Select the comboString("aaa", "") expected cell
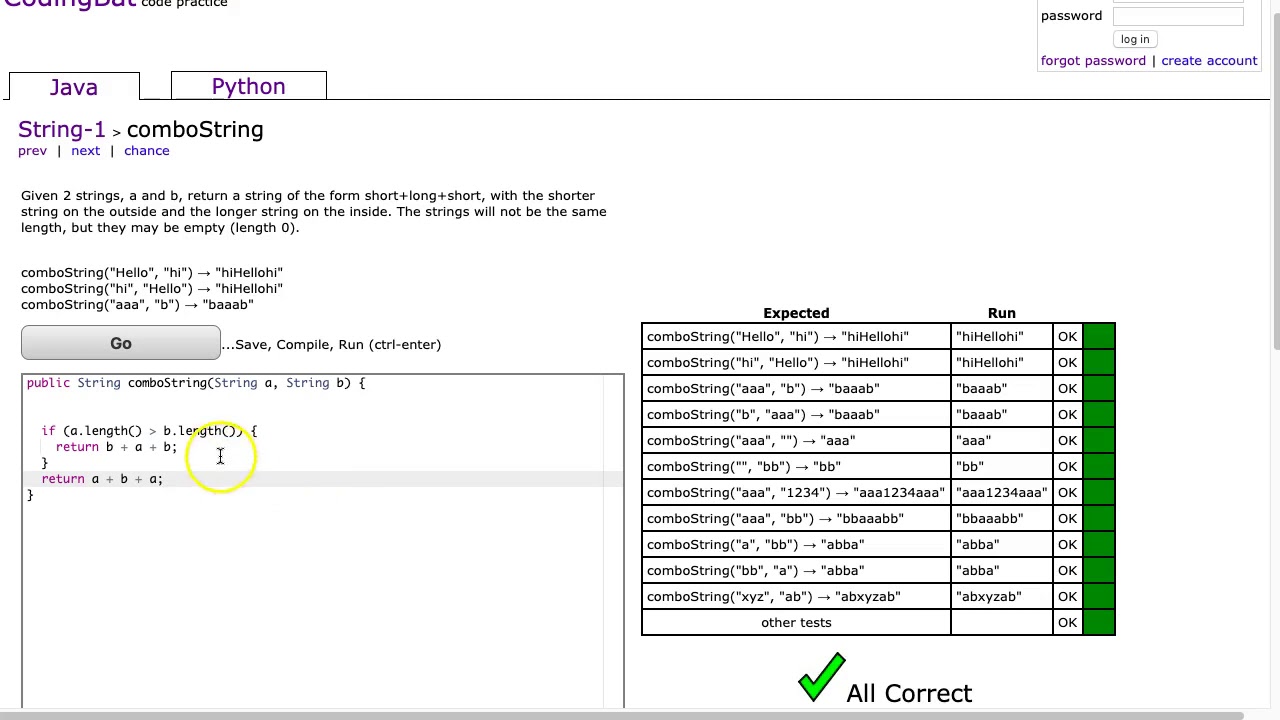 796,441
